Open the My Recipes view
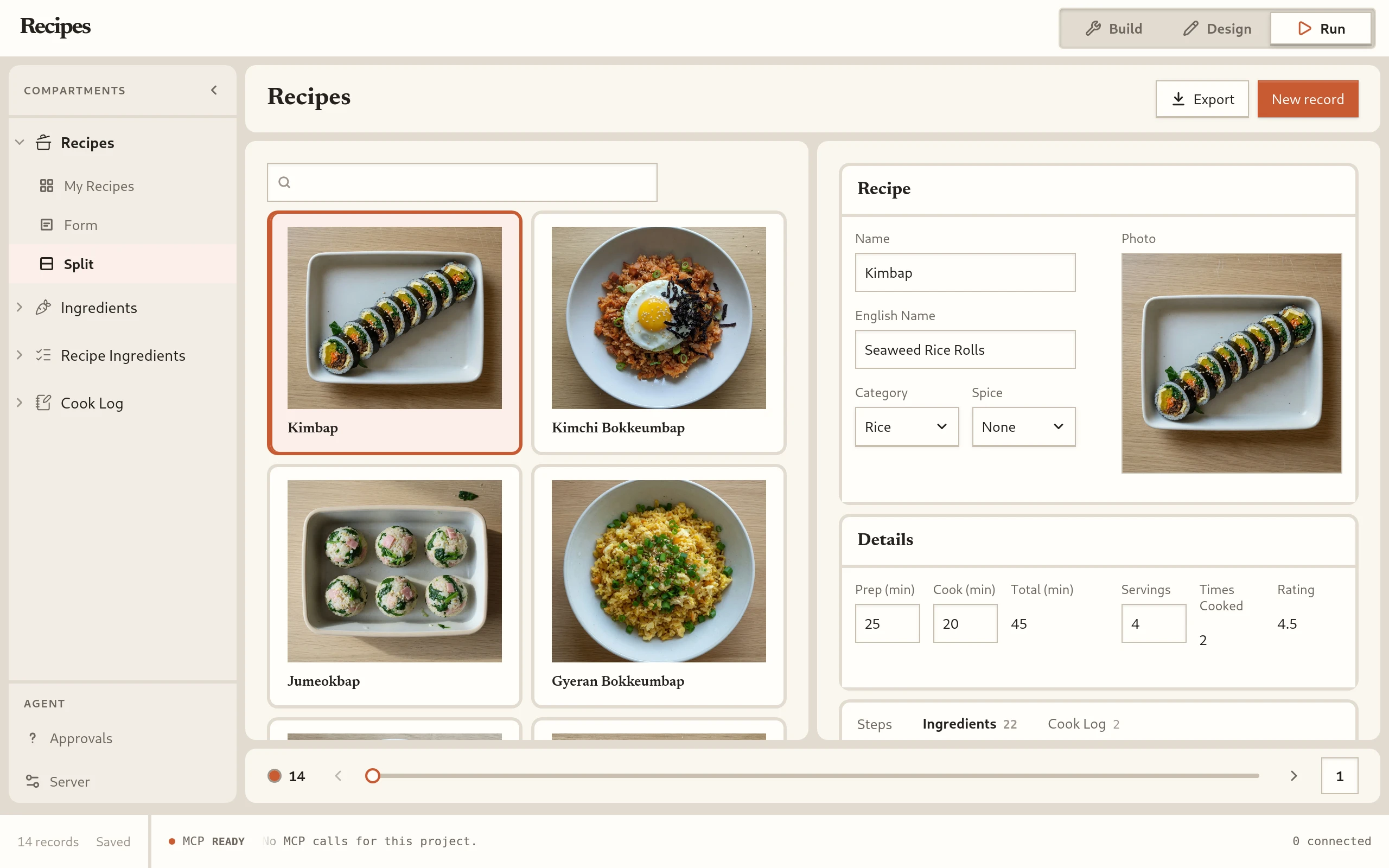Image resolution: width=1389 pixels, height=868 pixels. 122,186
